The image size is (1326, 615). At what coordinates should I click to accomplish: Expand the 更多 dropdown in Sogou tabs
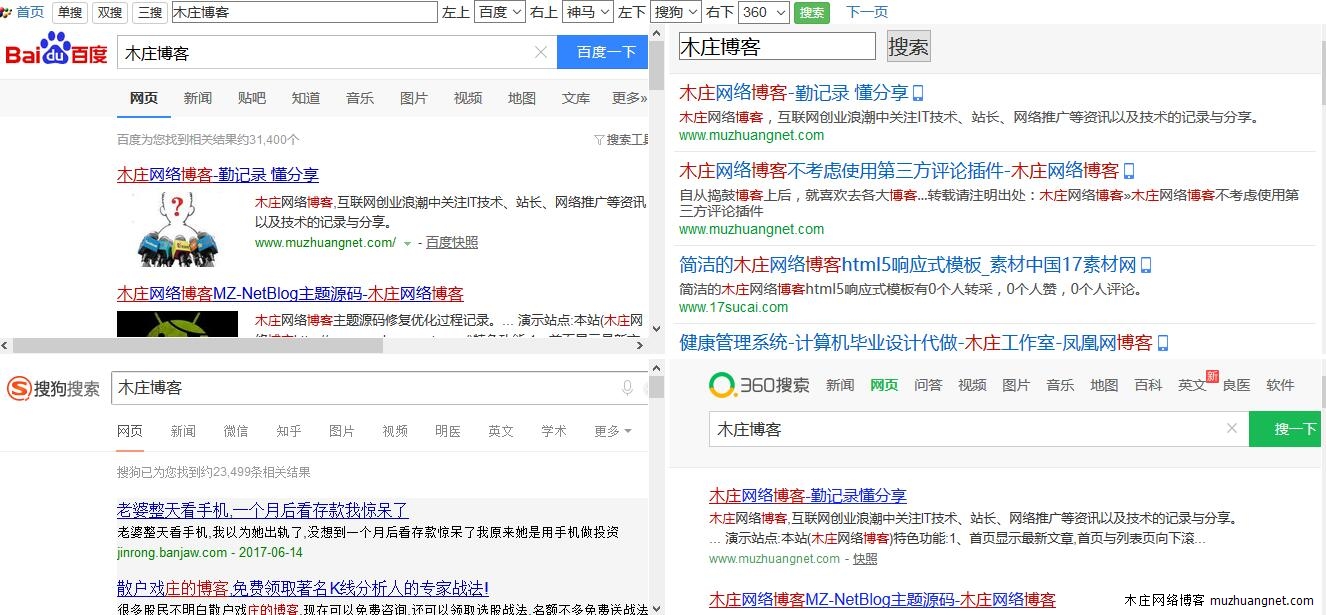[x=613, y=431]
